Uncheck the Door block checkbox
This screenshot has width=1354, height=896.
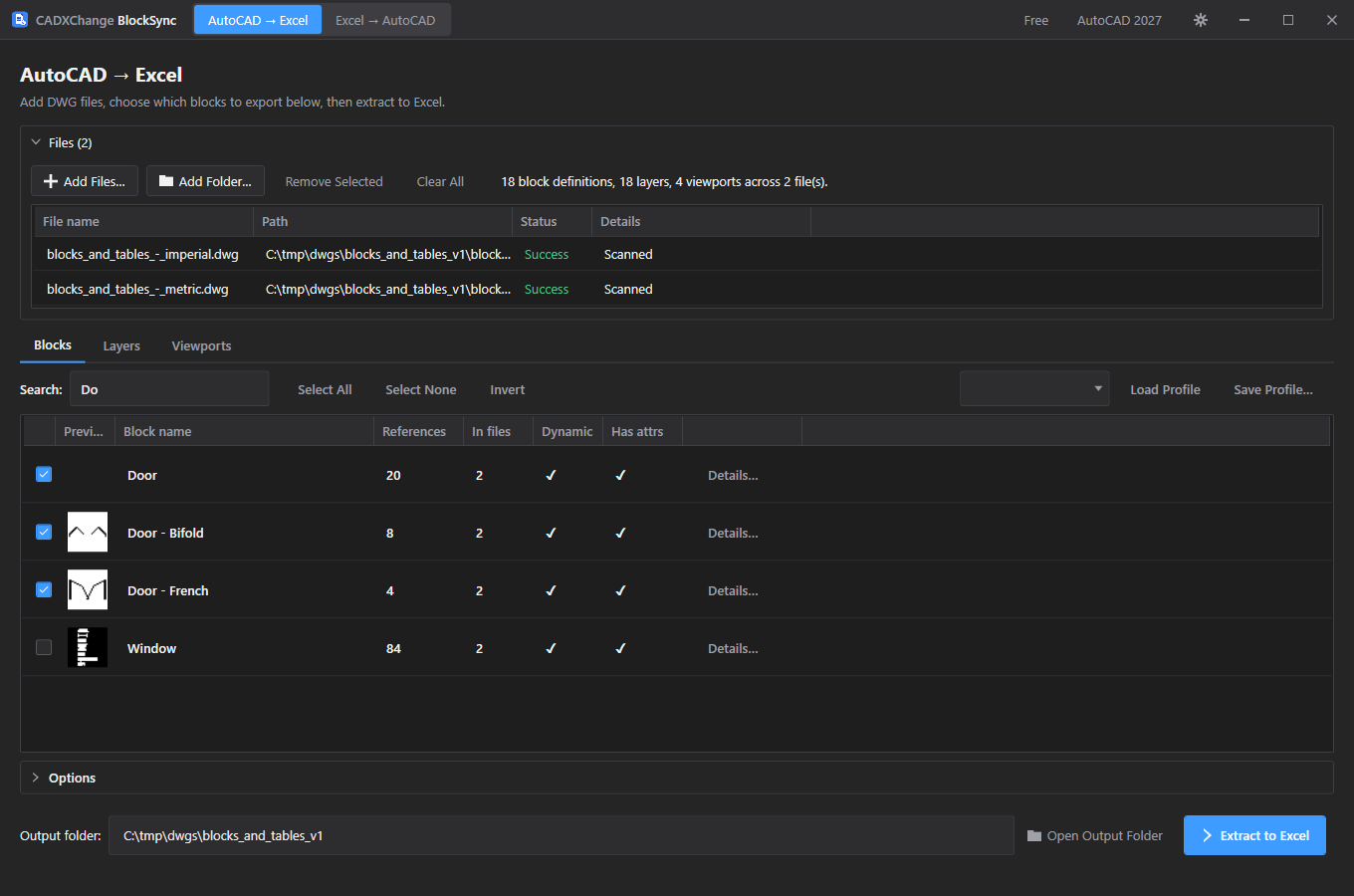[44, 474]
